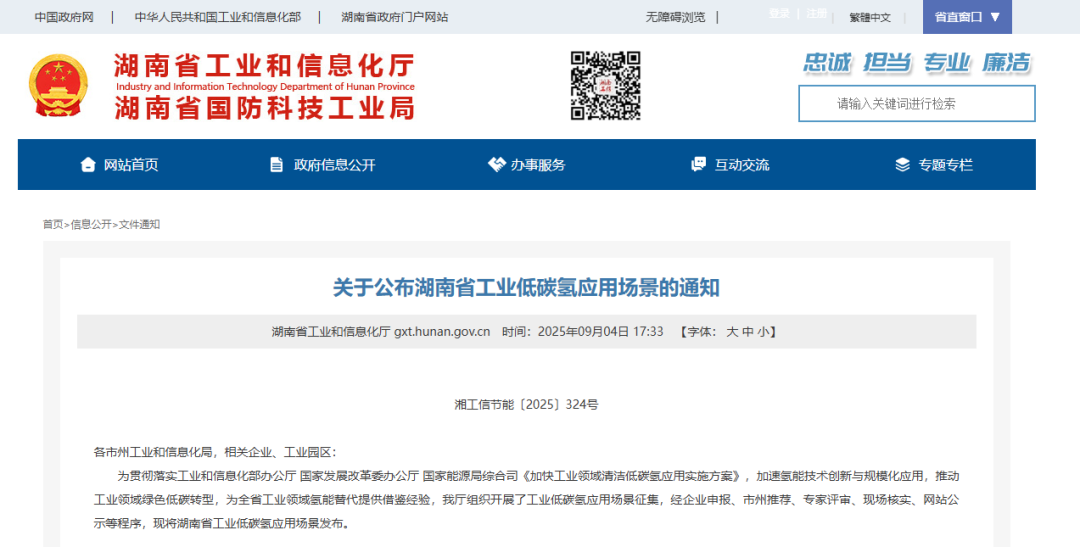Go to 信息公开 in the breadcrumb

pyautogui.click(x=91, y=225)
